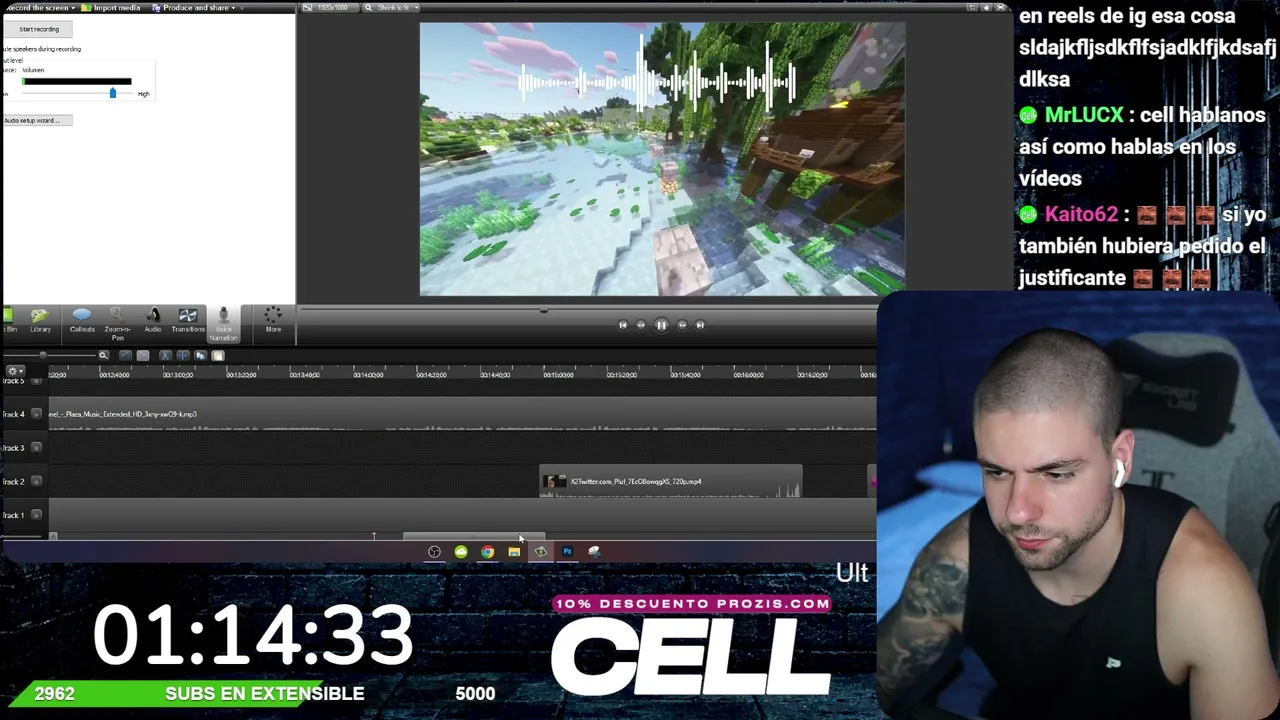The width and height of the screenshot is (1280, 720).
Task: Toggle the lock on Track 2
Action: (x=37, y=481)
